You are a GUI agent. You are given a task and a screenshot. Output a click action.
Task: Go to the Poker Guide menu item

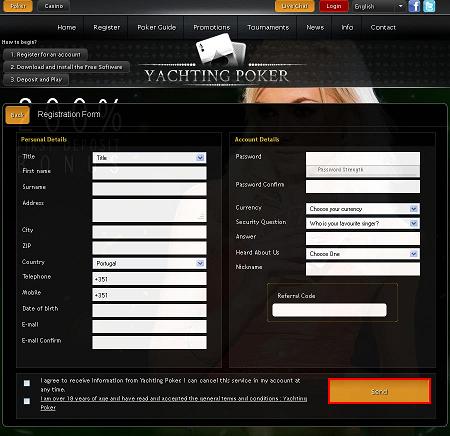[156, 27]
